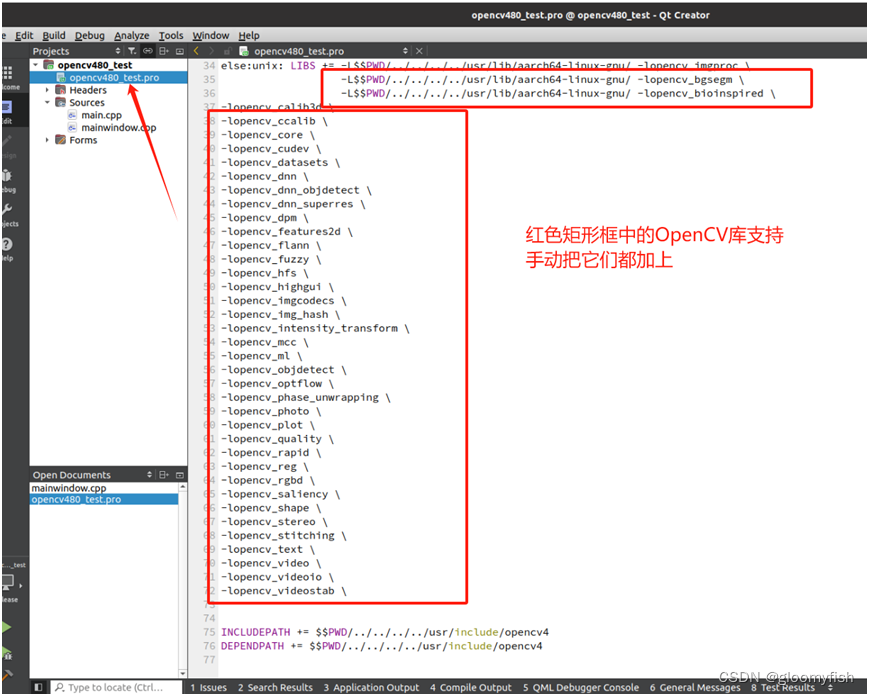Run the project with the green play icon
The height and width of the screenshot is (696, 869).
(x=10, y=626)
